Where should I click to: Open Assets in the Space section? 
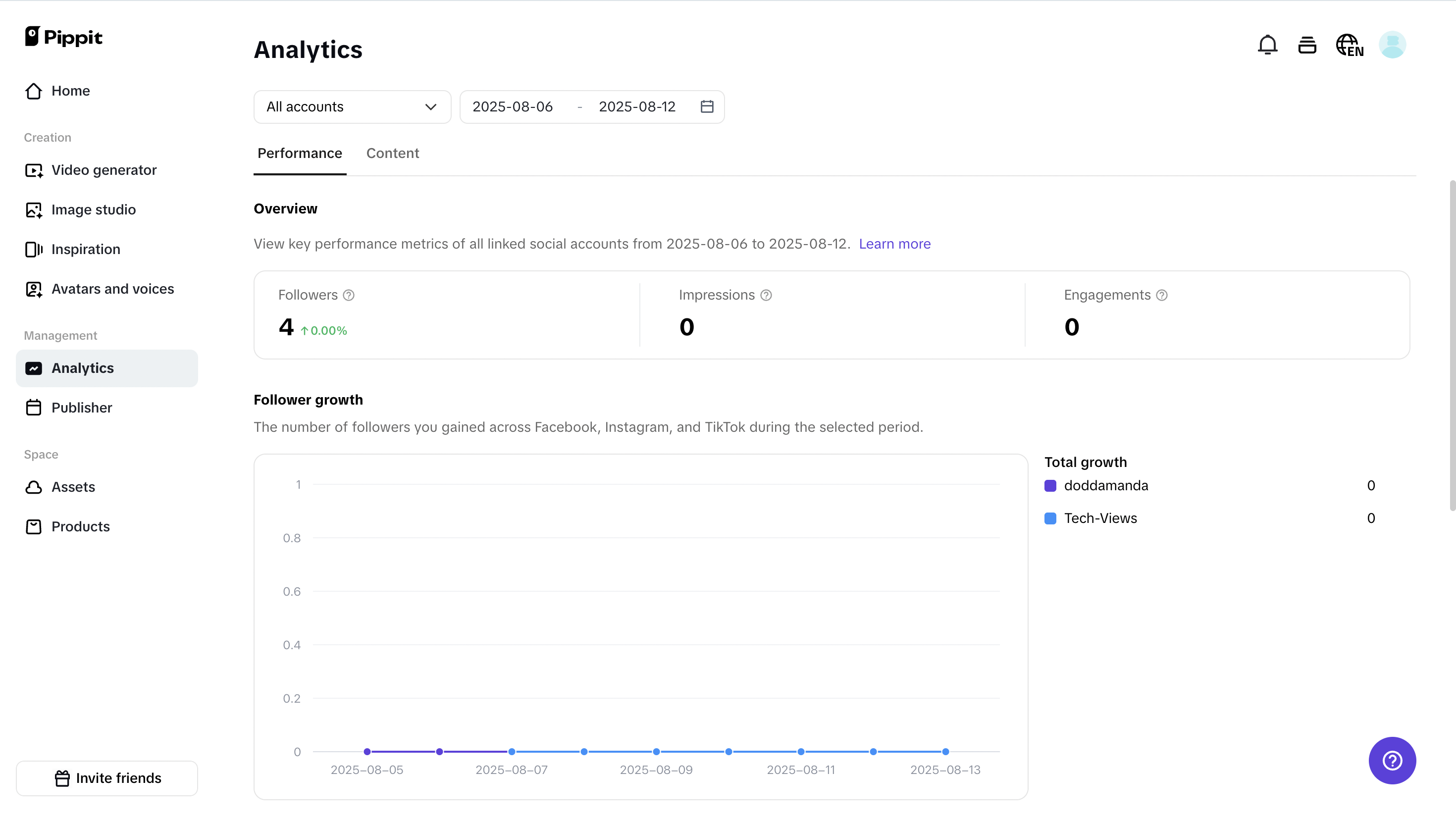tap(74, 487)
